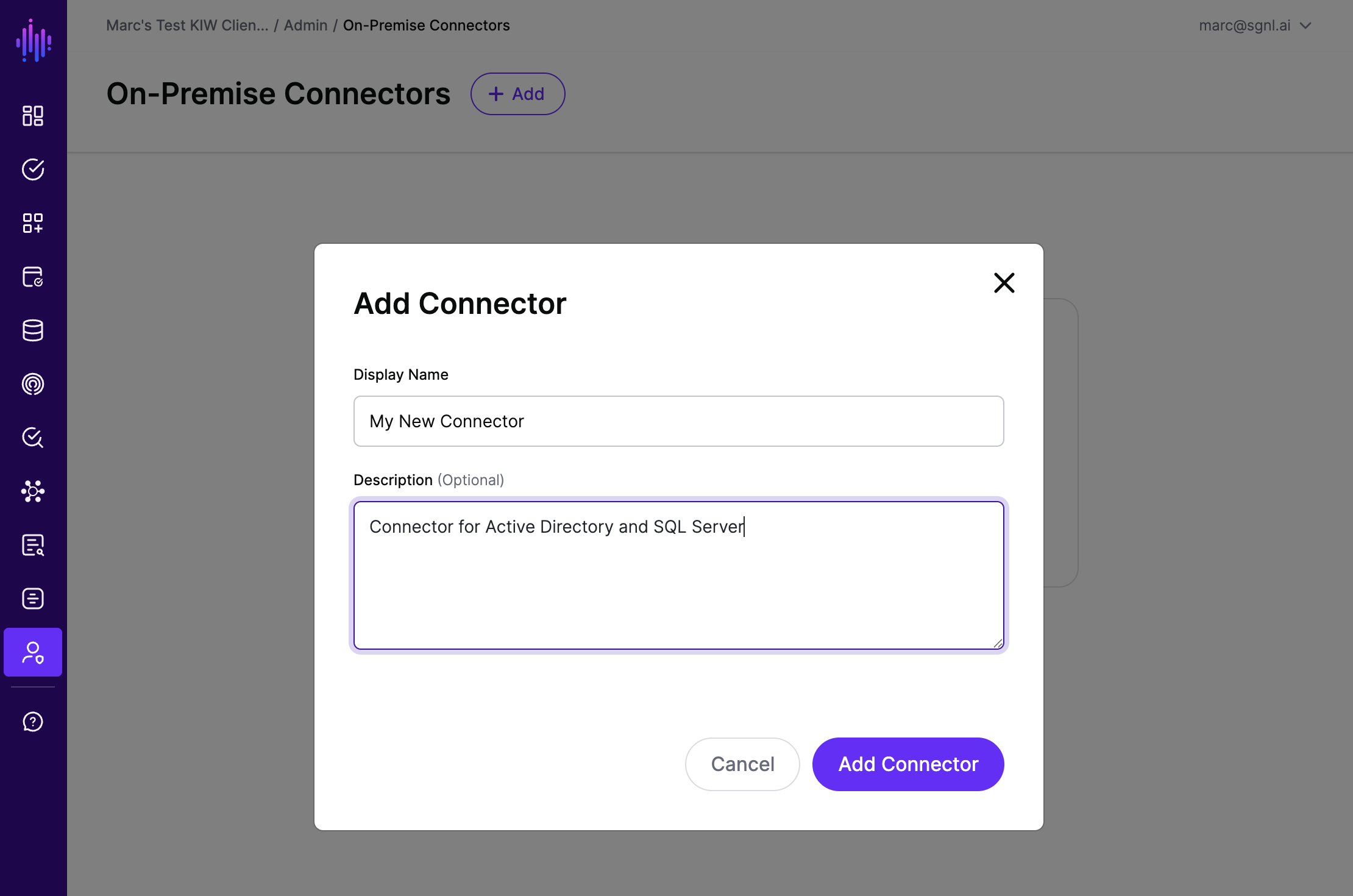Viewport: 1353px width, 896px height.
Task: Focus the Display Name input field
Action: point(679,421)
